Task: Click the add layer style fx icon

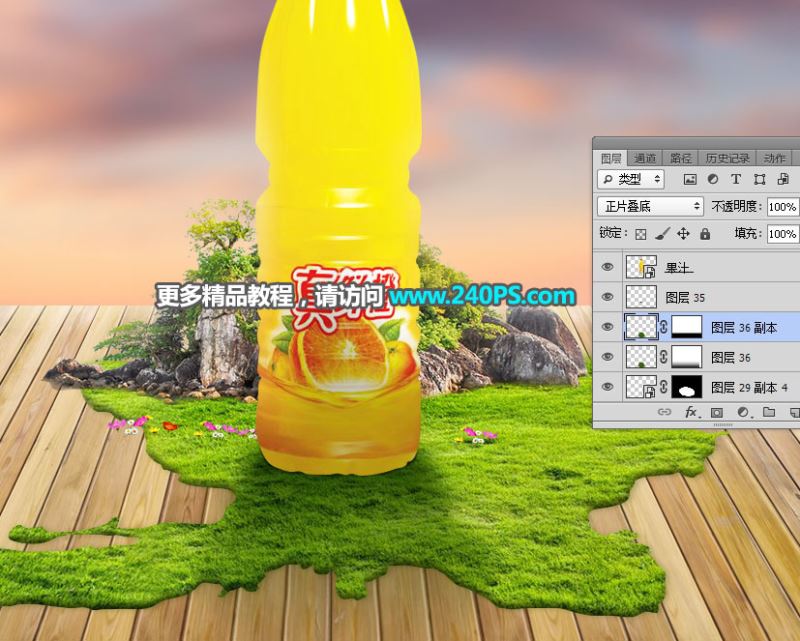Action: (x=690, y=412)
